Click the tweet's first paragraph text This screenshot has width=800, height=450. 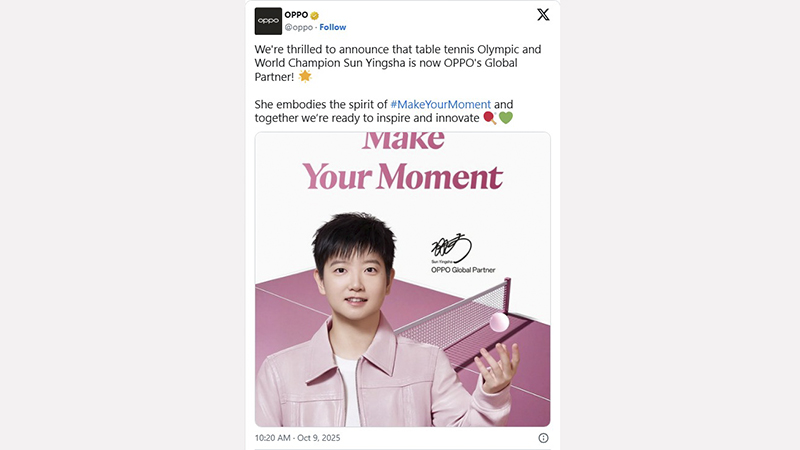click(x=398, y=63)
